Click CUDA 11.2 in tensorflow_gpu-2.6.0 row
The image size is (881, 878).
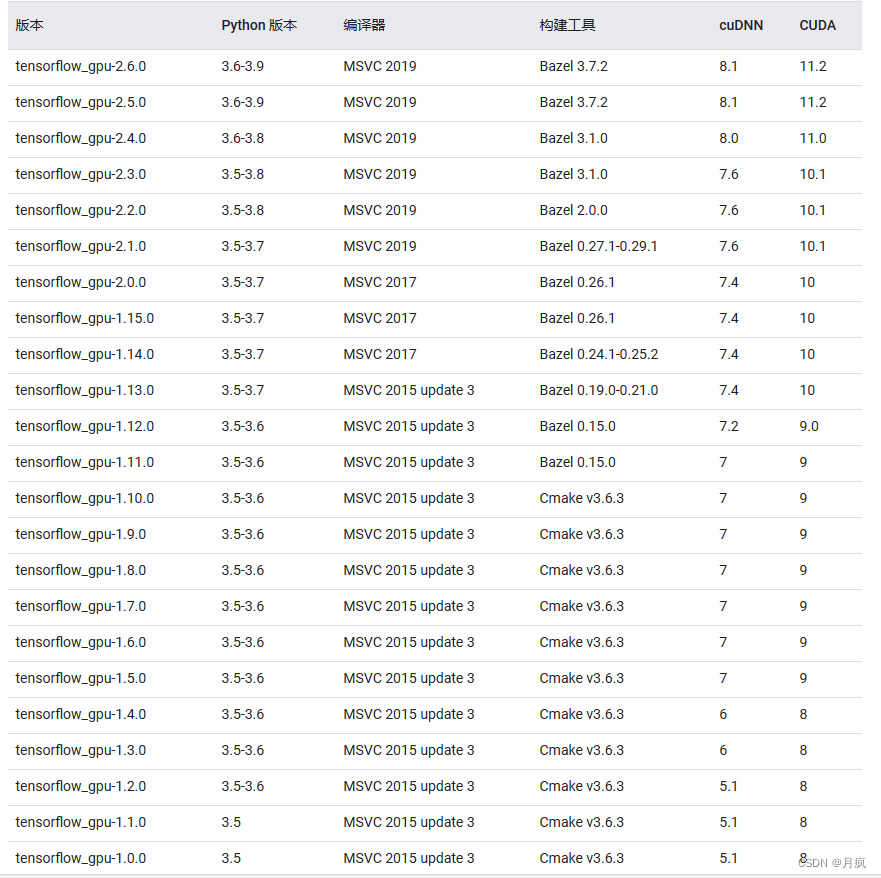(x=813, y=66)
